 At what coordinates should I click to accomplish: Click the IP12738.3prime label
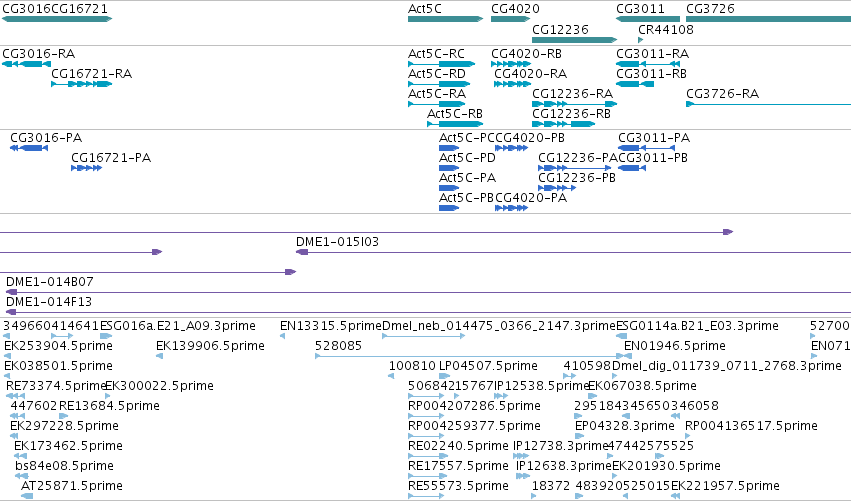(x=561, y=446)
